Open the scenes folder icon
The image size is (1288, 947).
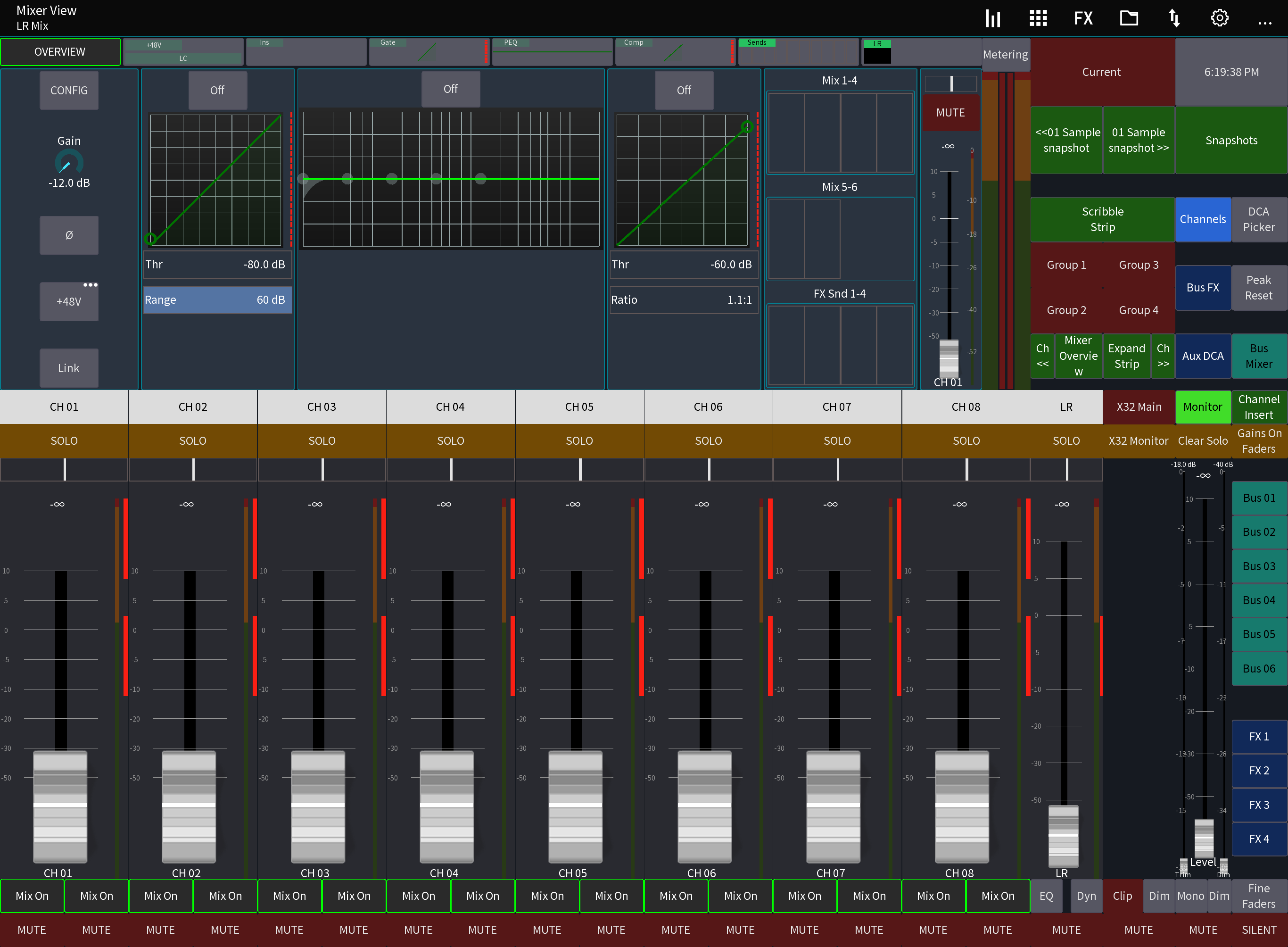[1128, 18]
